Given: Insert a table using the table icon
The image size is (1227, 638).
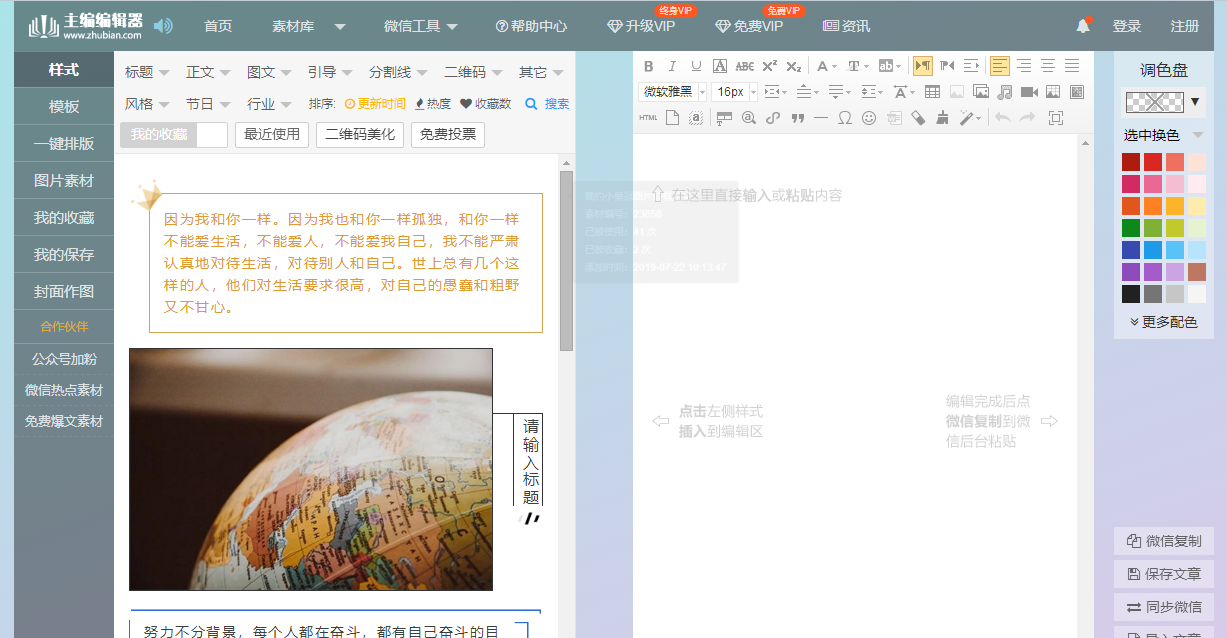Looking at the screenshot, I should pyautogui.click(x=932, y=91).
